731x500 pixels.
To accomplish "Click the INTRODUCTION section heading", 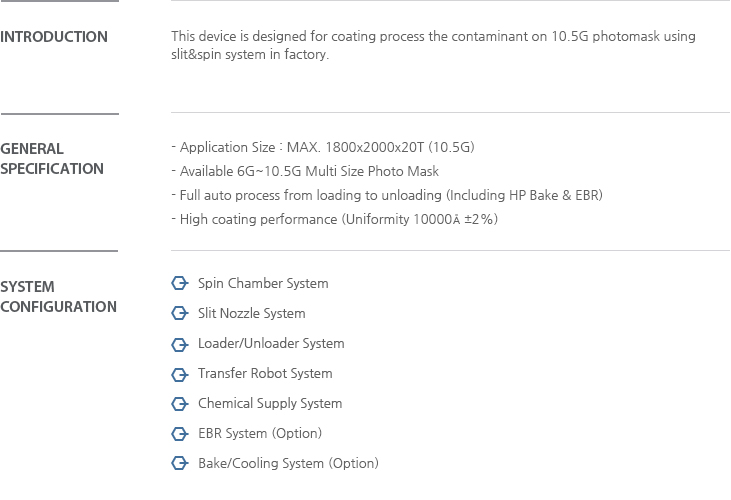I will click(x=54, y=37).
